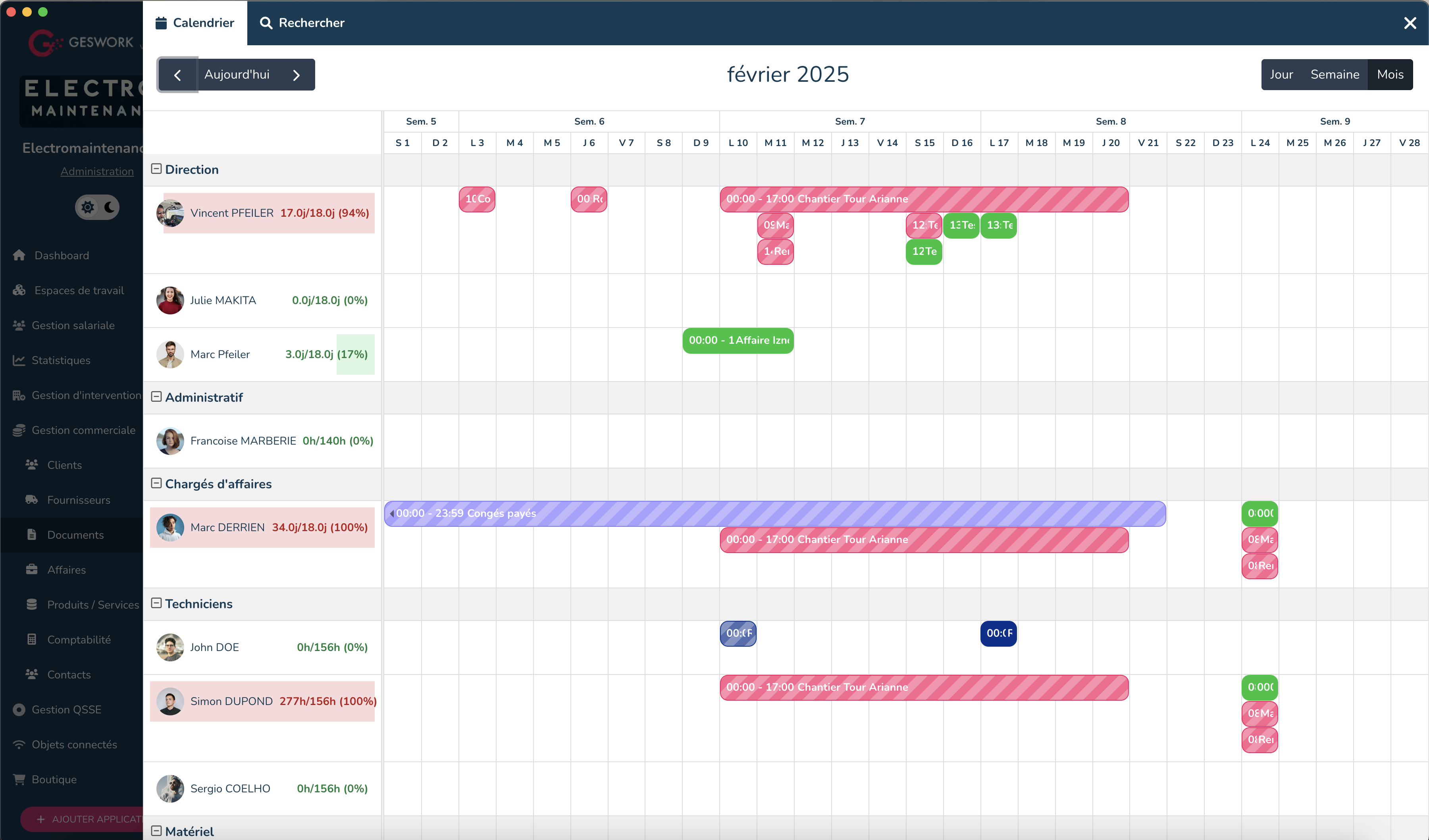Click the Aujourd'hui button
The width and height of the screenshot is (1429, 840).
click(x=237, y=74)
